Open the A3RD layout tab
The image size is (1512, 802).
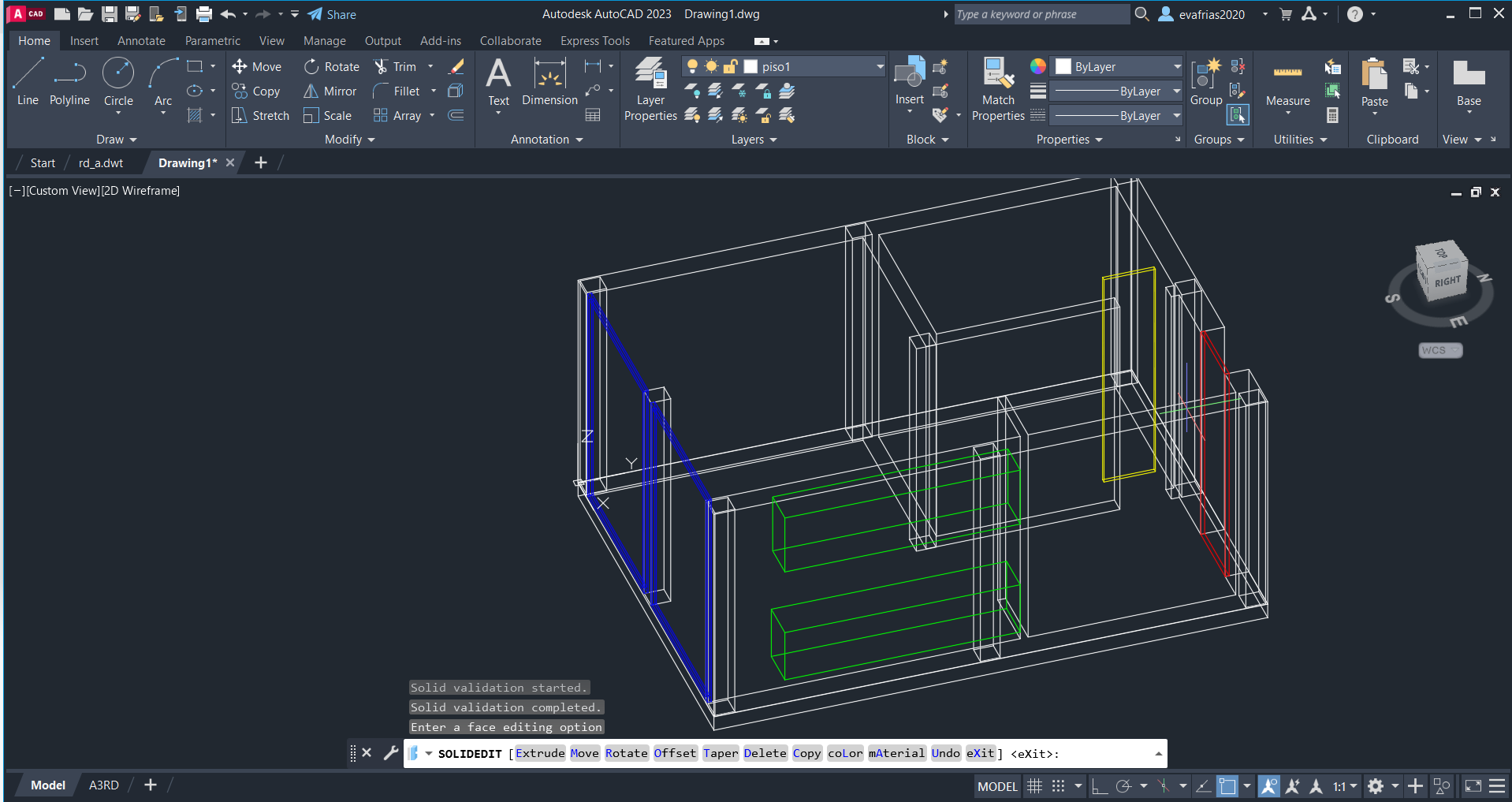click(103, 785)
